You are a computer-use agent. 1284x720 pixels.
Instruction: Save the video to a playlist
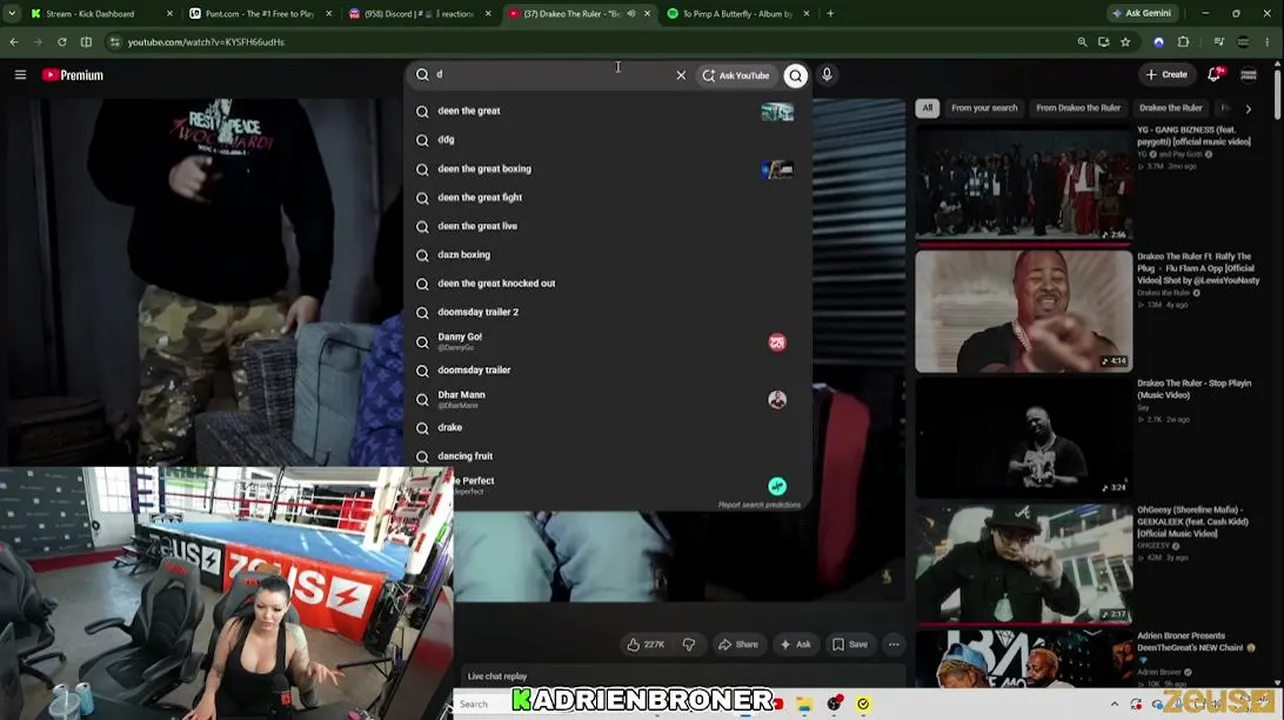[x=850, y=645]
